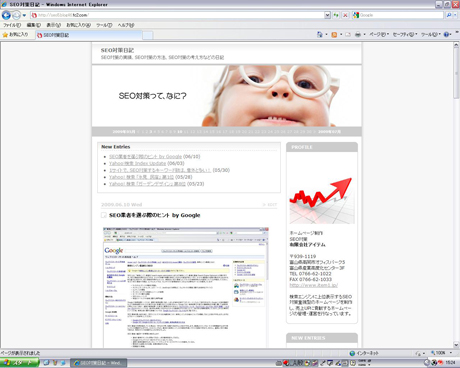
Task: Click the vertical scrollbar up arrow
Action: coord(456,45)
